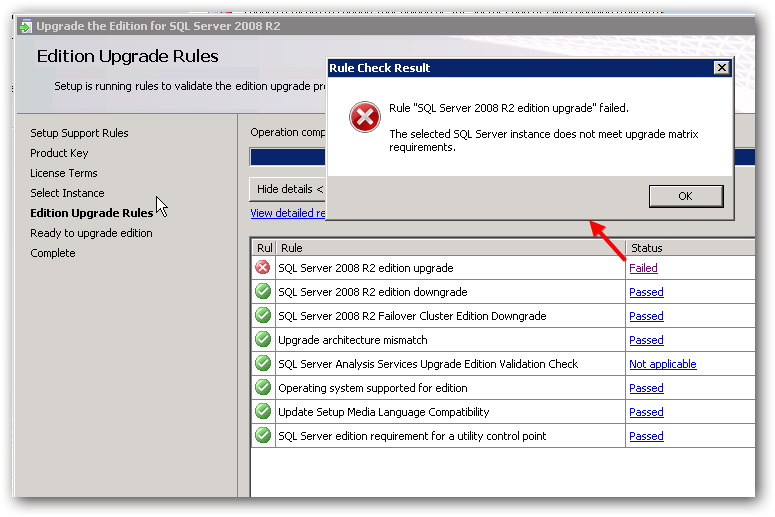Close the Rule Check Result dialog
775x517 pixels.
click(x=722, y=68)
